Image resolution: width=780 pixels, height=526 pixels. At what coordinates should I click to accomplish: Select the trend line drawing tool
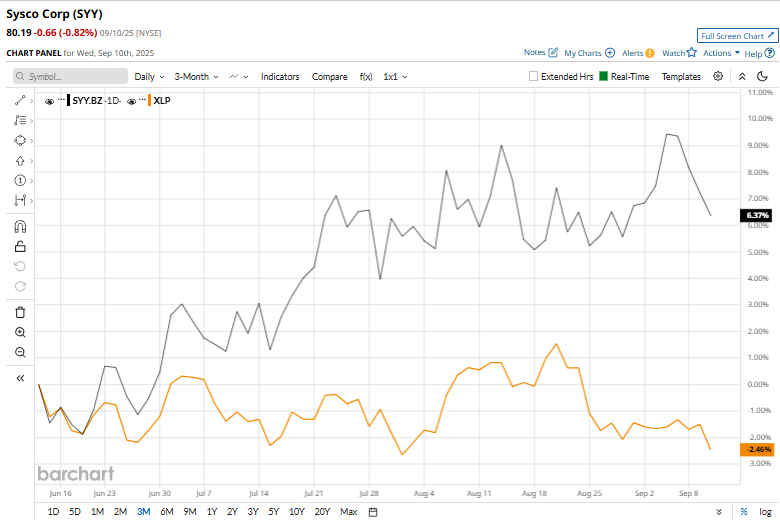point(20,101)
